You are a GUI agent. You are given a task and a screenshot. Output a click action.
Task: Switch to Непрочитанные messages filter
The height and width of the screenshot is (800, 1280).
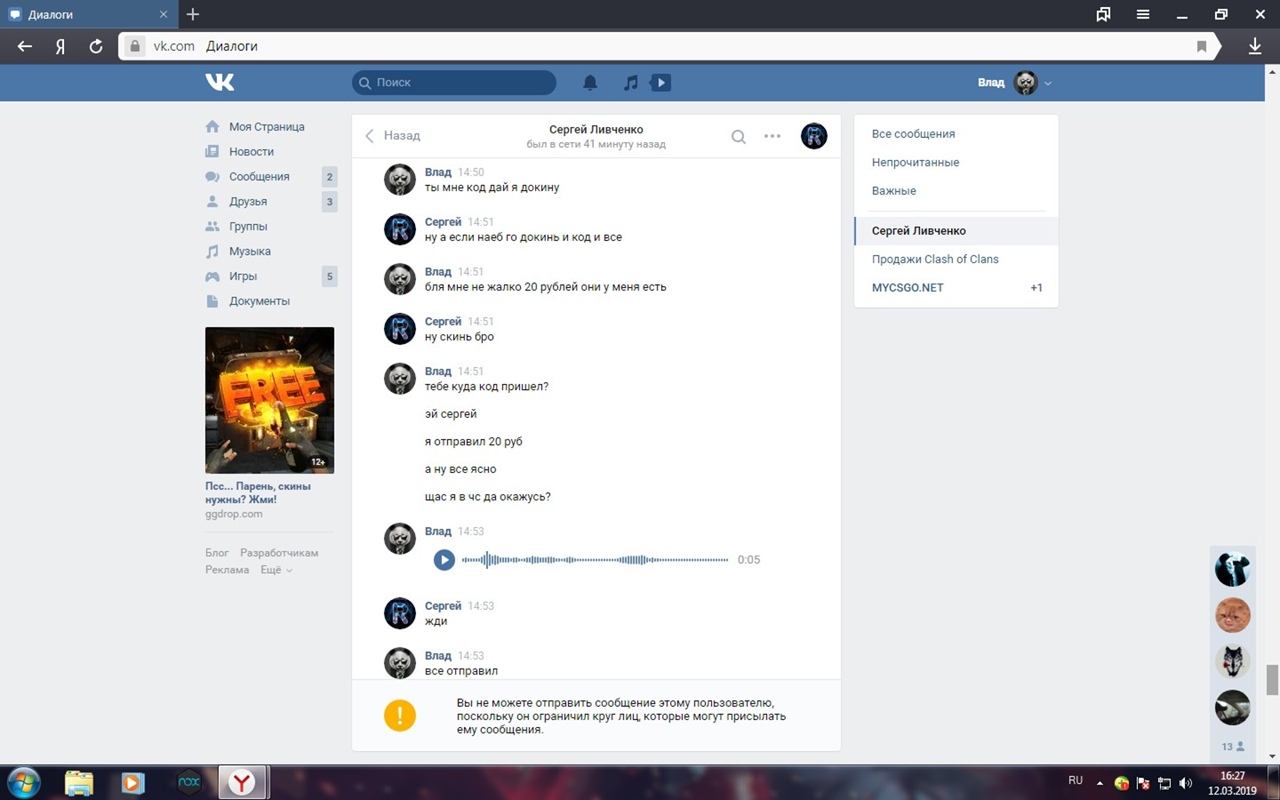point(915,162)
